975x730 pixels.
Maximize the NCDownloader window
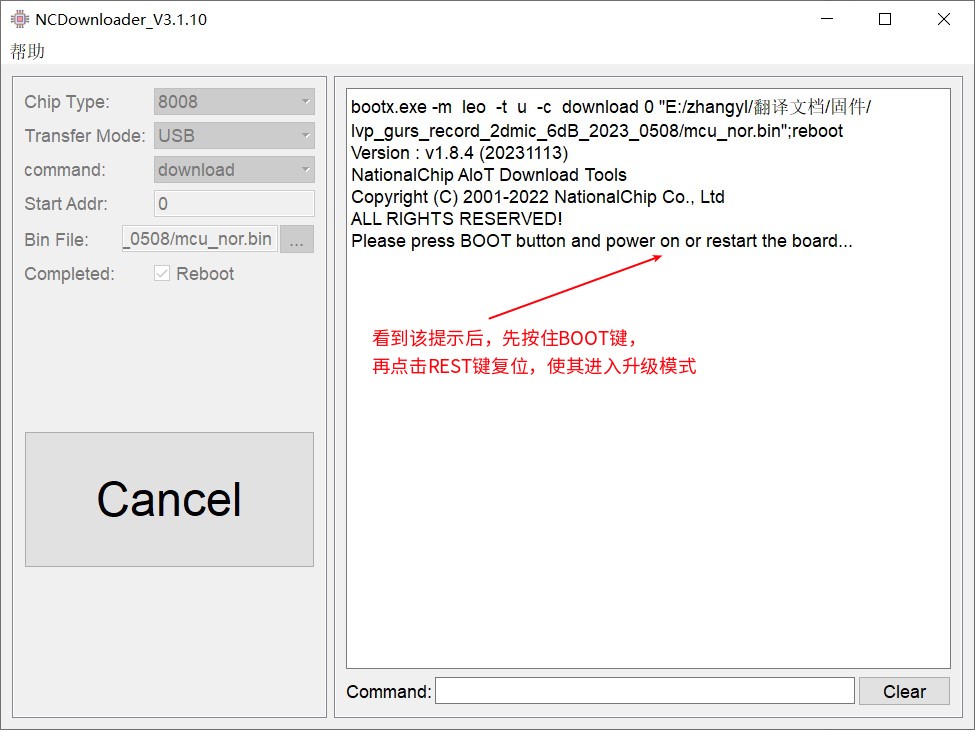(x=885, y=19)
